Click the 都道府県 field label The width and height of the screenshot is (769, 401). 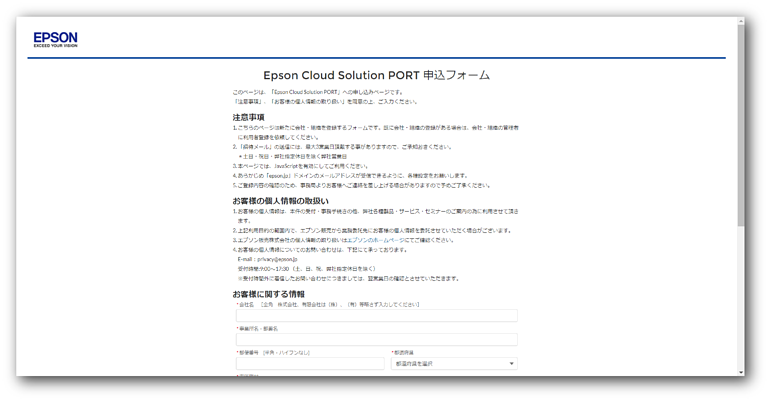(x=403, y=353)
